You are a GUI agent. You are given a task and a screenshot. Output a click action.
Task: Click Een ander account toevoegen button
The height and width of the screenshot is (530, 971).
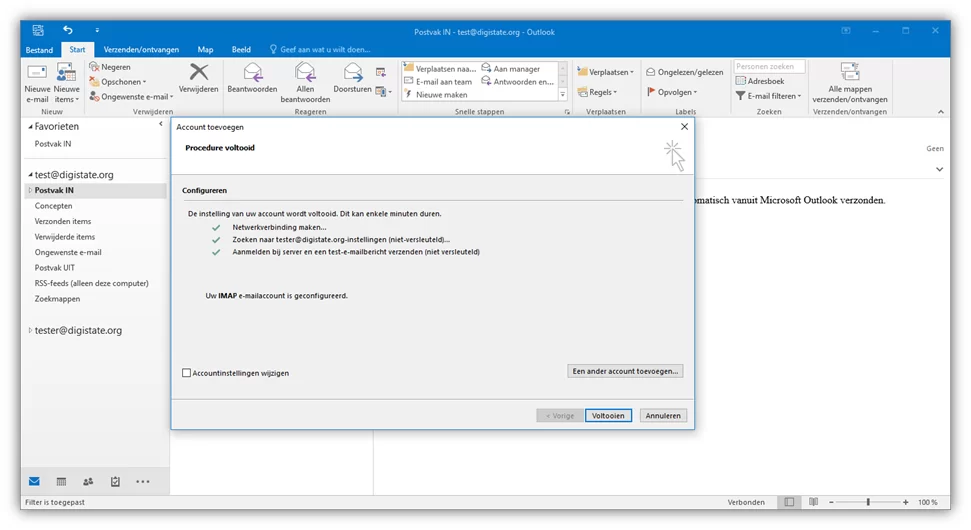[625, 371]
